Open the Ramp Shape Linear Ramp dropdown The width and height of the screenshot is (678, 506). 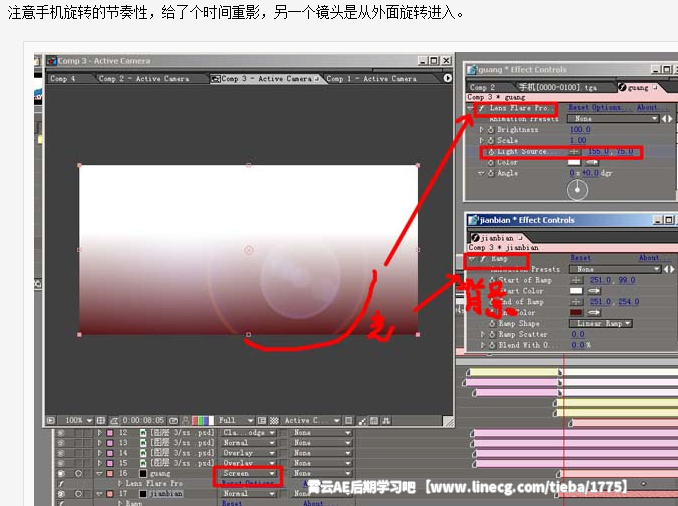[600, 323]
